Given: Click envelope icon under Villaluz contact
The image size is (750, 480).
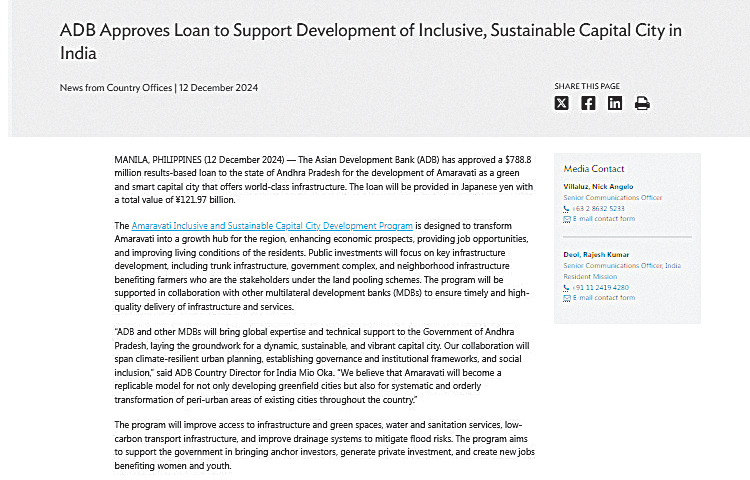Looking at the screenshot, I should 567,219.
